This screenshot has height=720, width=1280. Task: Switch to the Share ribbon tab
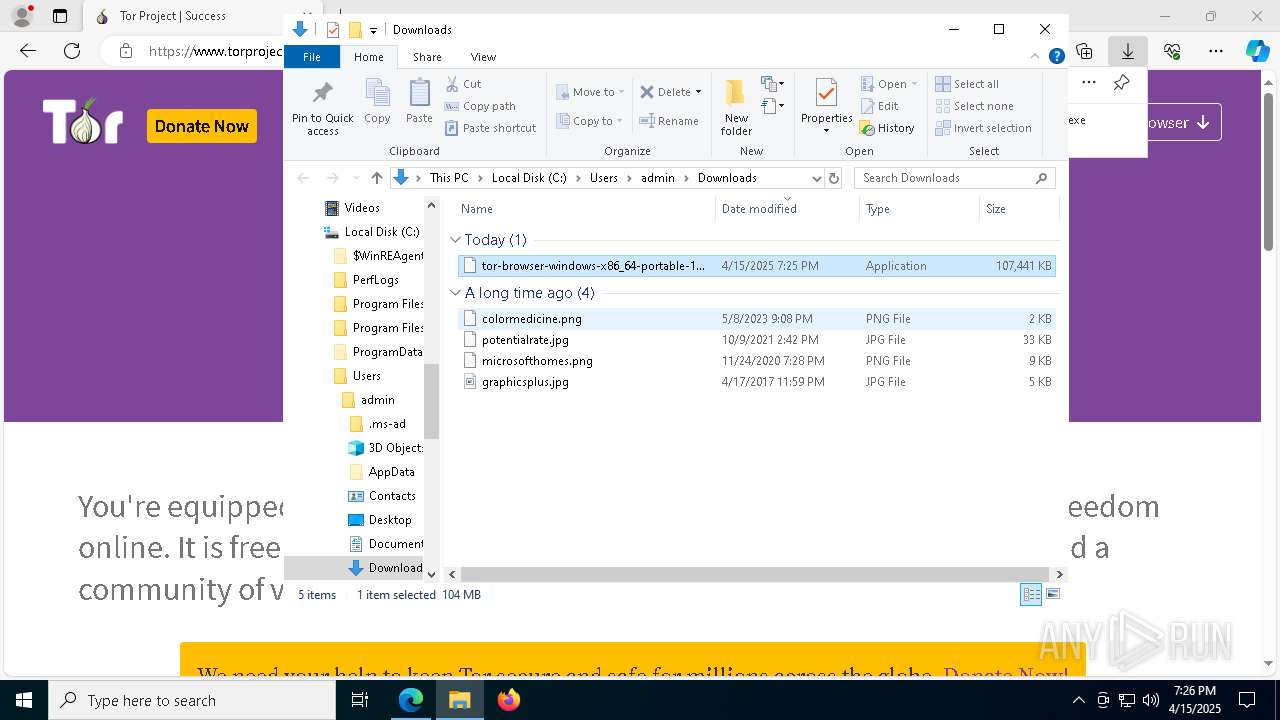click(x=427, y=57)
